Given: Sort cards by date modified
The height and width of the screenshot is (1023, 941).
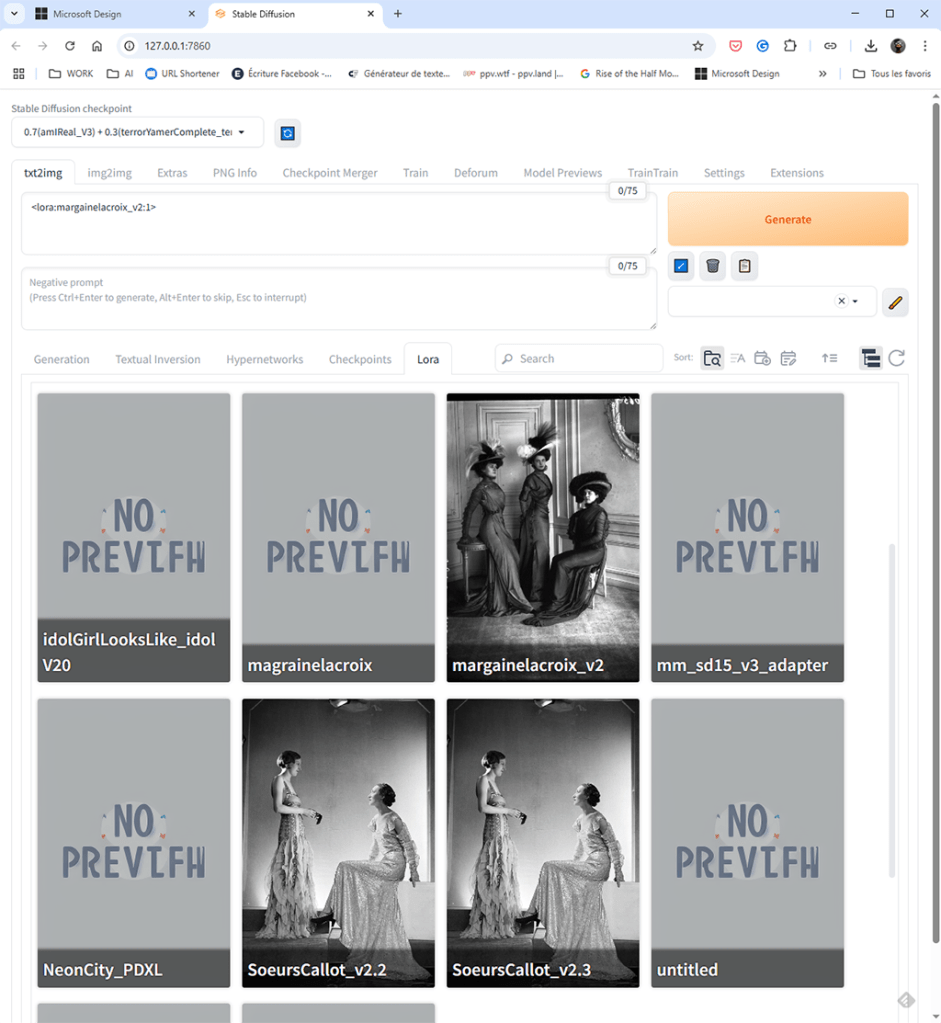Looking at the screenshot, I should pos(788,358).
